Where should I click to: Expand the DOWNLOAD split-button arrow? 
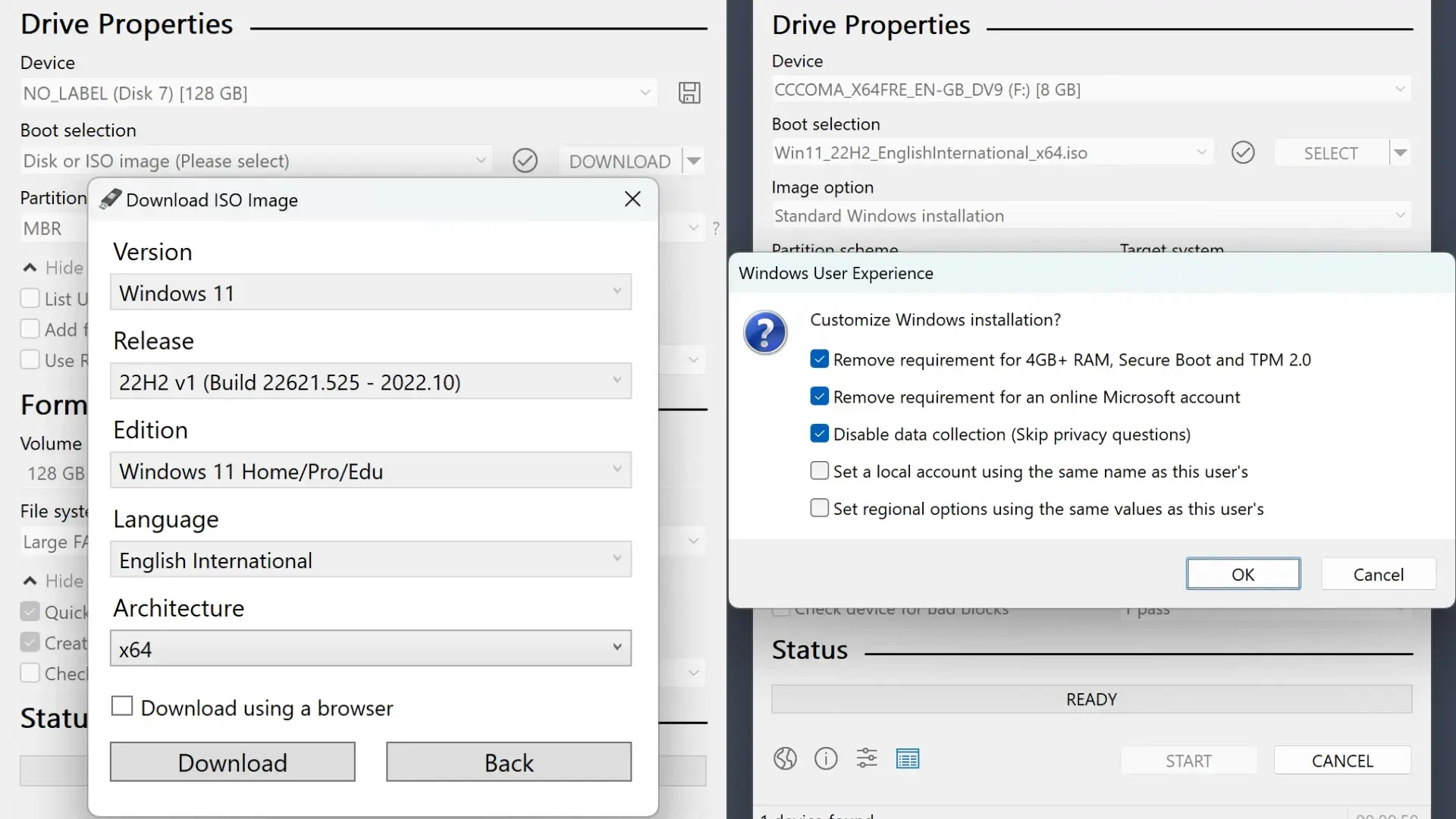[694, 160]
